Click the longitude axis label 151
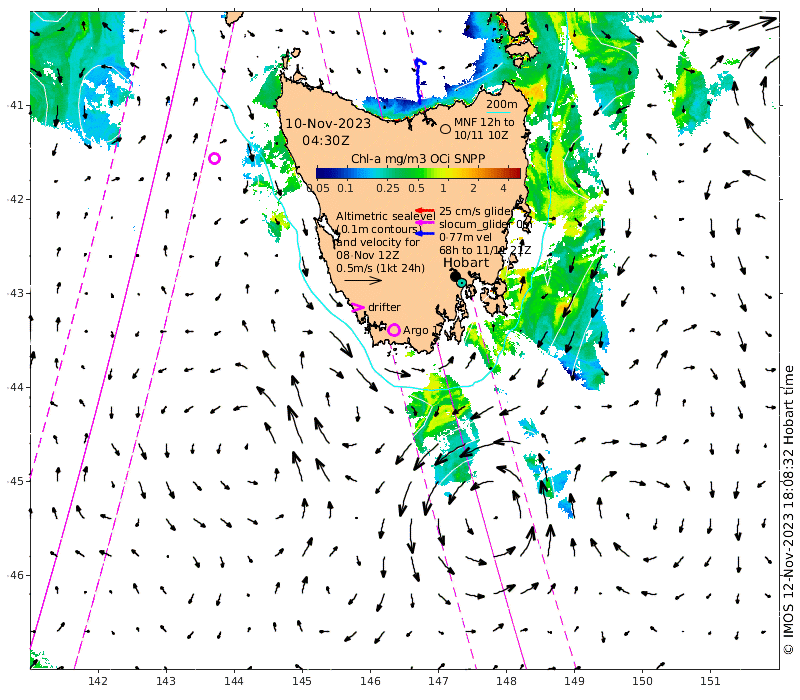 [710, 681]
